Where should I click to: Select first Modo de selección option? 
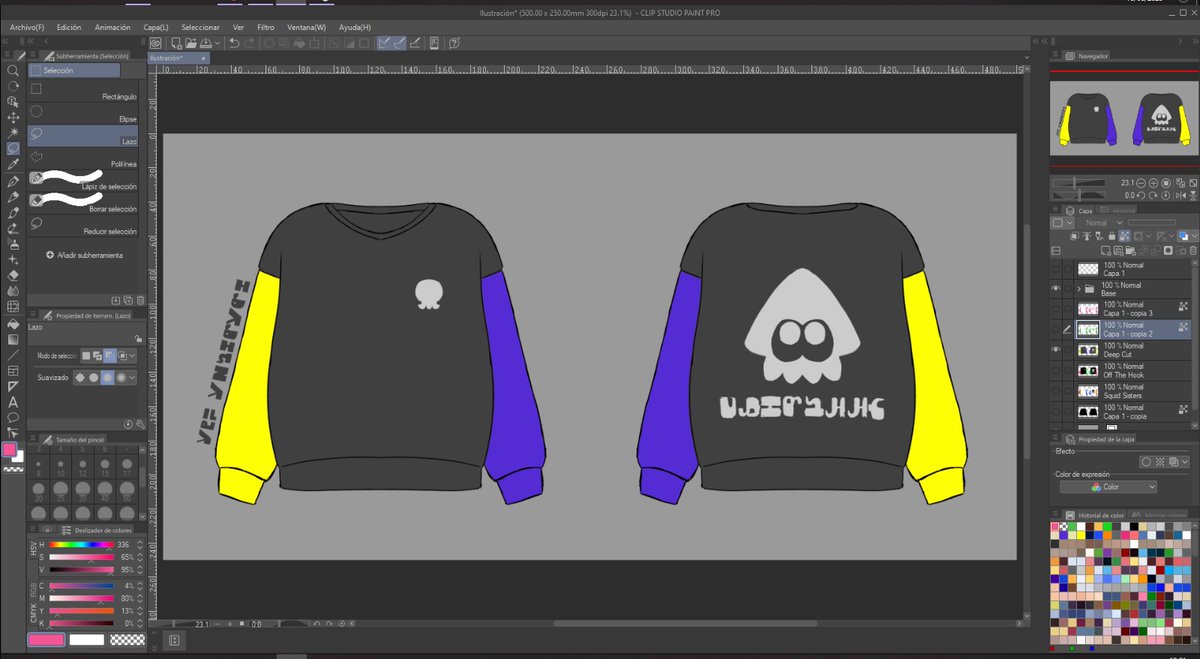point(87,355)
